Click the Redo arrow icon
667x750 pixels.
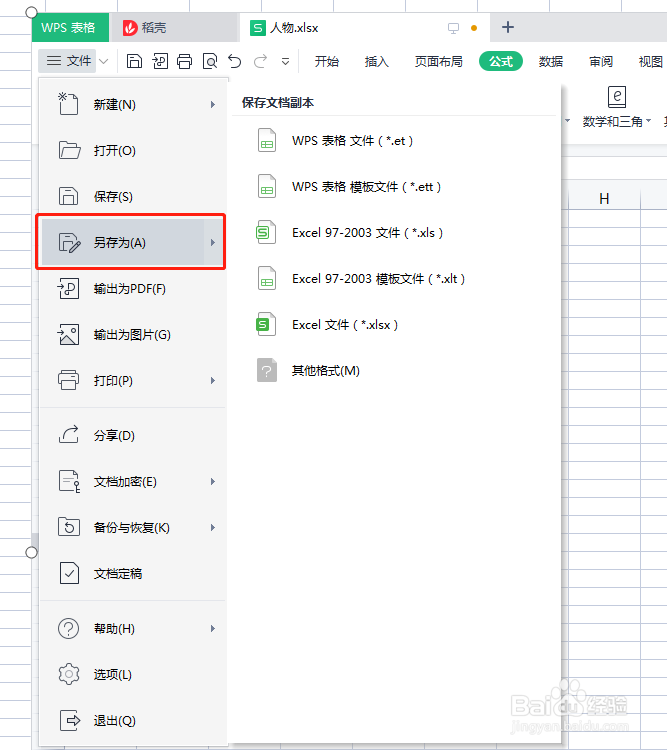pyautogui.click(x=260, y=61)
